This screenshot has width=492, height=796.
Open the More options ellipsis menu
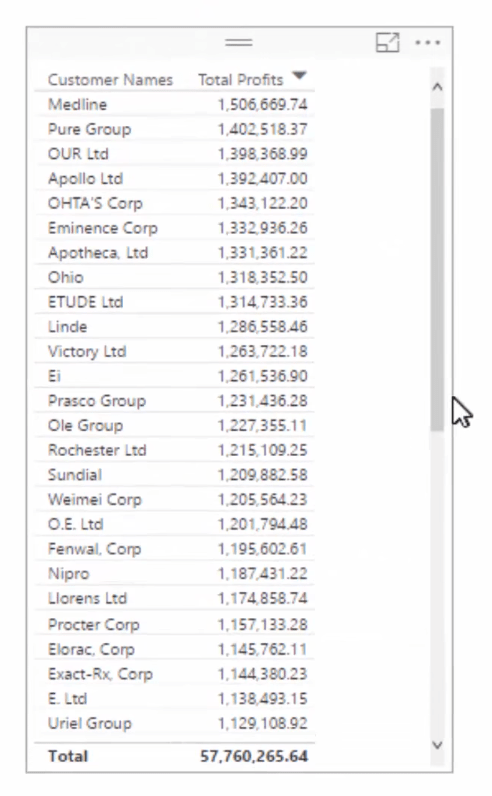pos(428,43)
